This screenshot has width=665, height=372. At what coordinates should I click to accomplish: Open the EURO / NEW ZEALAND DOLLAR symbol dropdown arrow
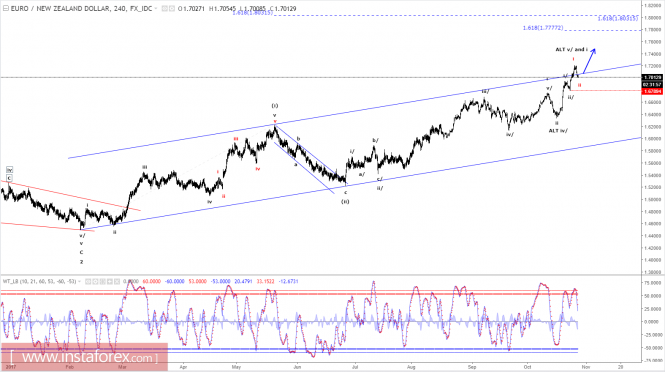pos(156,8)
